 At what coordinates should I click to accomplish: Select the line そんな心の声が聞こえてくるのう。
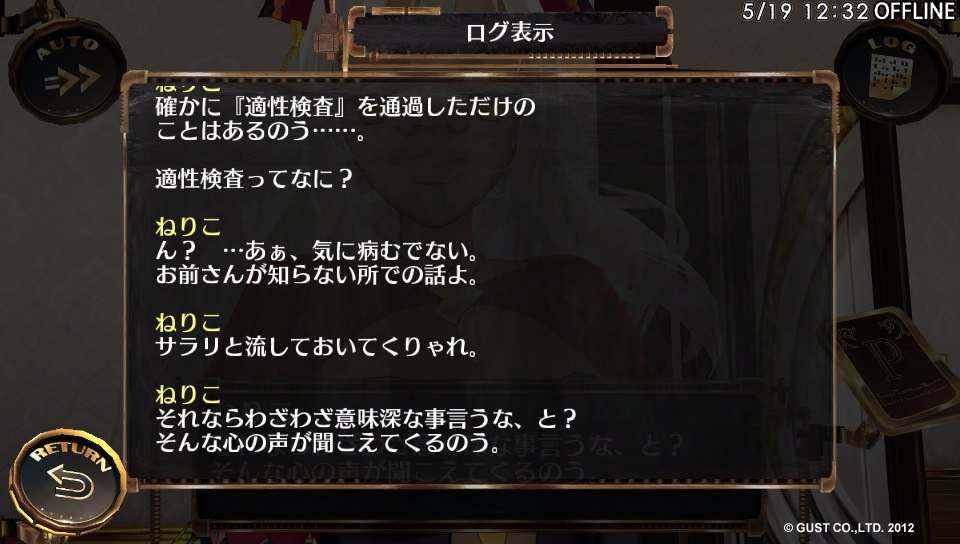point(329,442)
